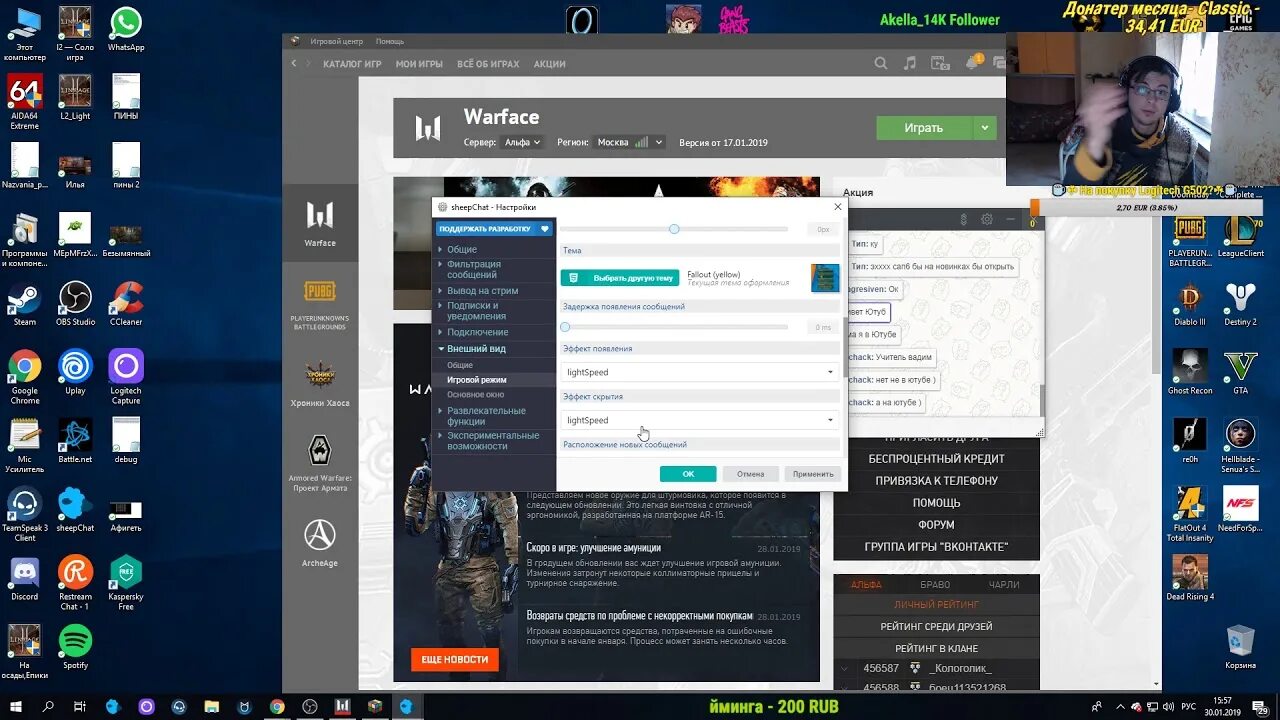
Task: Select Основное окно sub-item
Action: click(x=475, y=394)
